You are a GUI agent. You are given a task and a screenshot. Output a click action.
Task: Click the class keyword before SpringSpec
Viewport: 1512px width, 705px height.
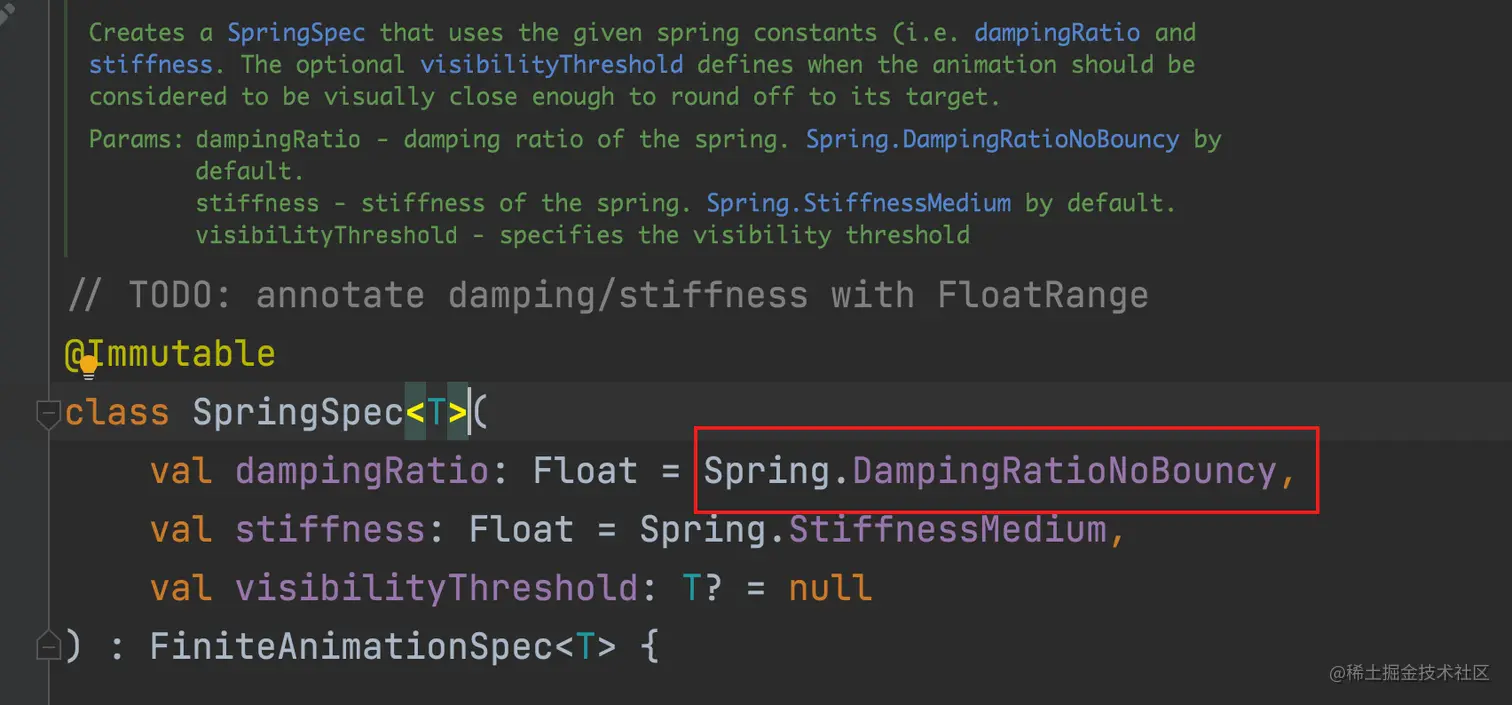(x=117, y=412)
